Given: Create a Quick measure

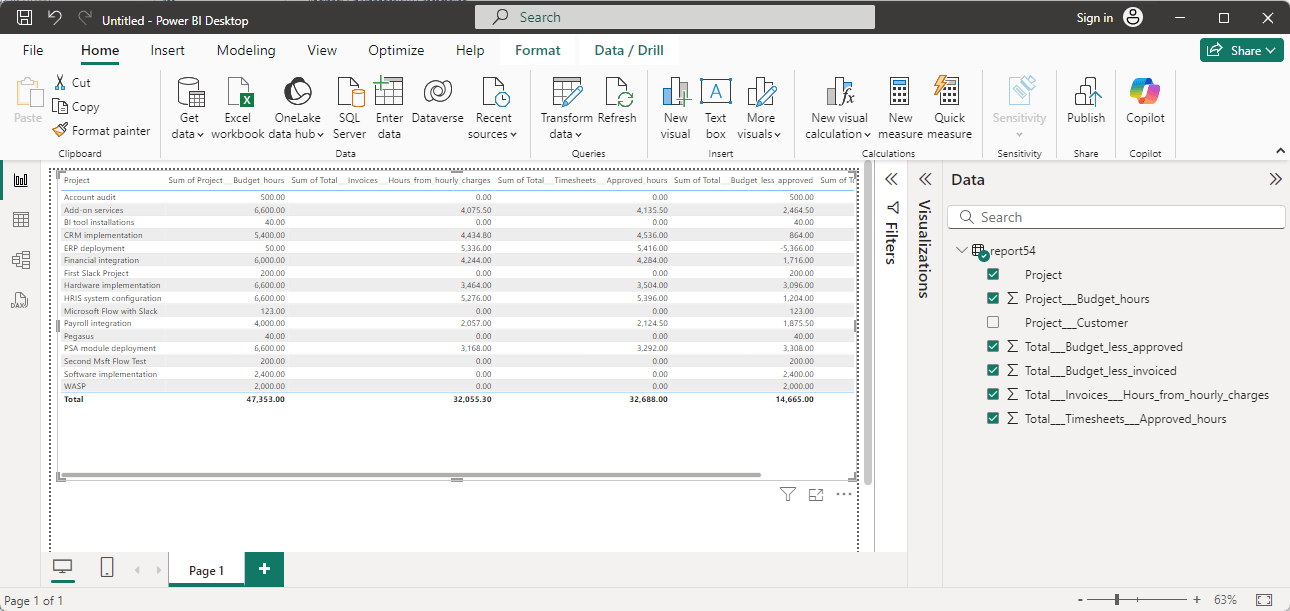Looking at the screenshot, I should tap(949, 109).
